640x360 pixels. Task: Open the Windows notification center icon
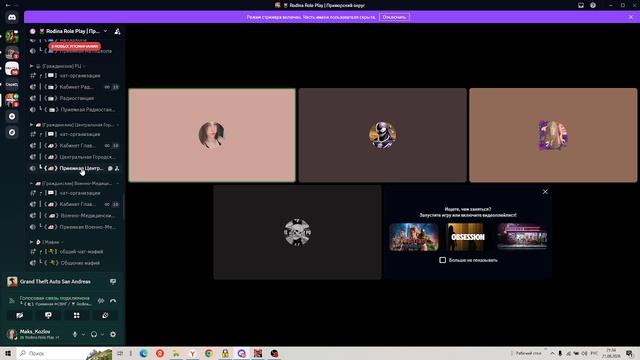coord(629,353)
